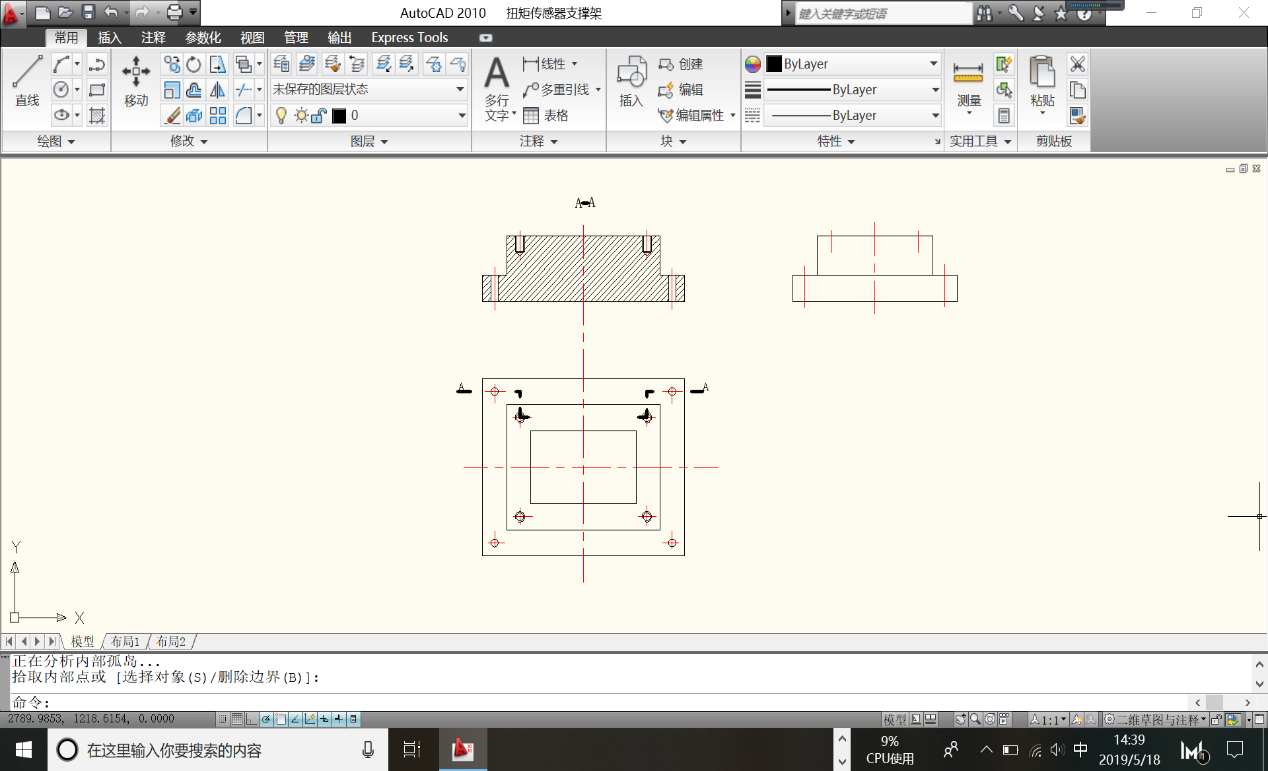Switch to the 注释 ribbon tab

pos(153,38)
